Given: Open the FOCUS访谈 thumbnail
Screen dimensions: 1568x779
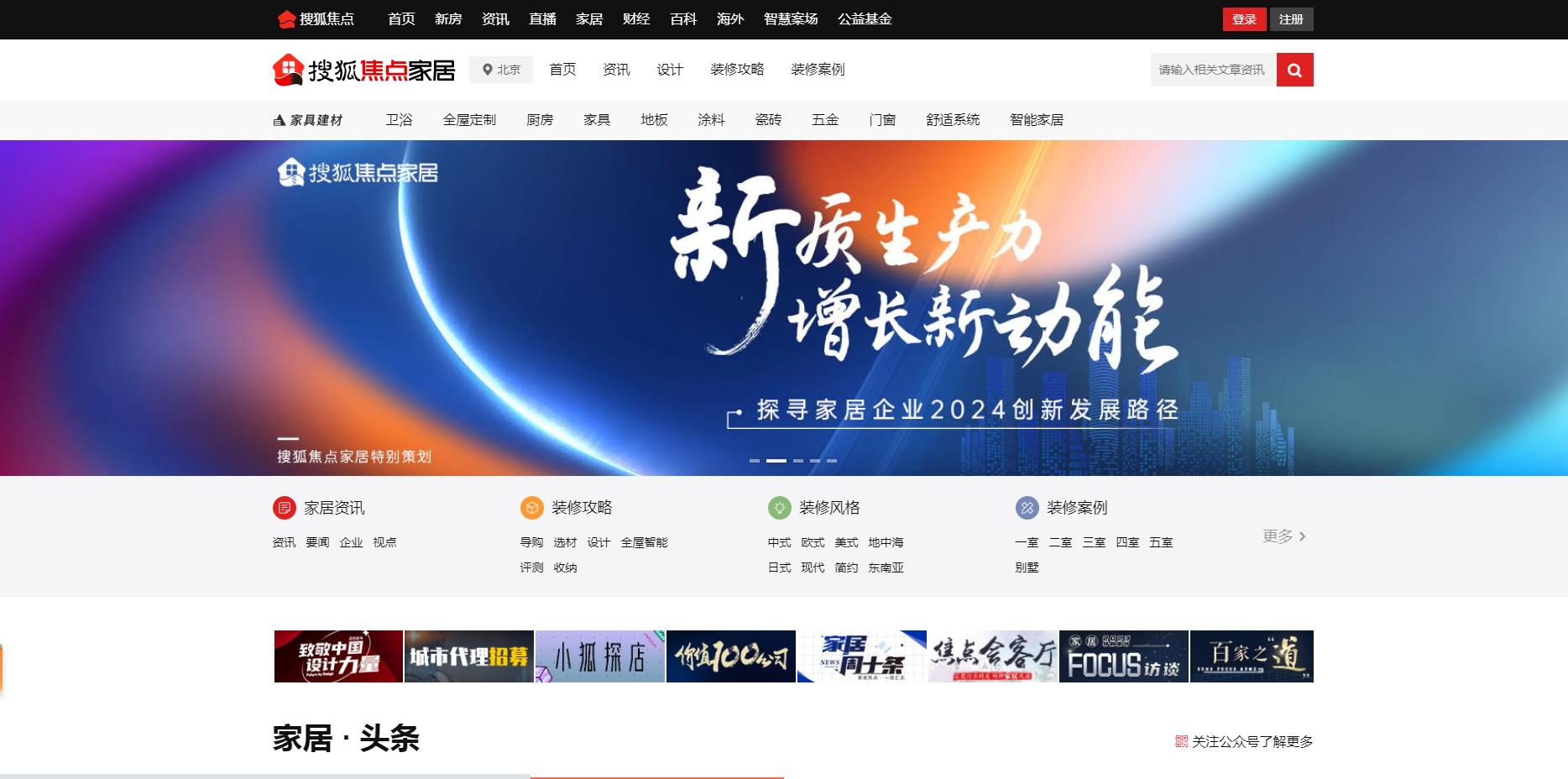Looking at the screenshot, I should (x=1124, y=656).
